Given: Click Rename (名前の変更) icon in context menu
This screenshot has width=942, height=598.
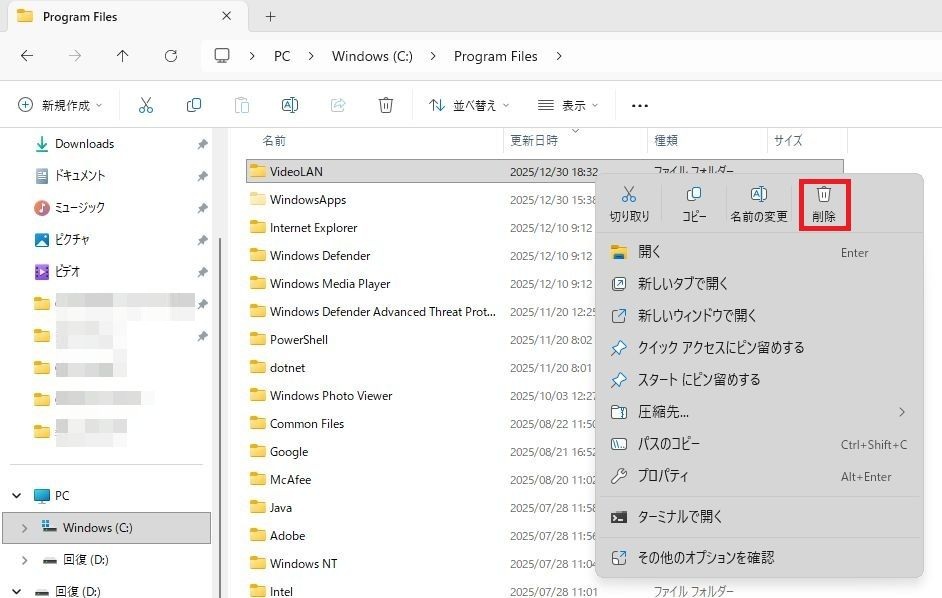Looking at the screenshot, I should click(758, 204).
